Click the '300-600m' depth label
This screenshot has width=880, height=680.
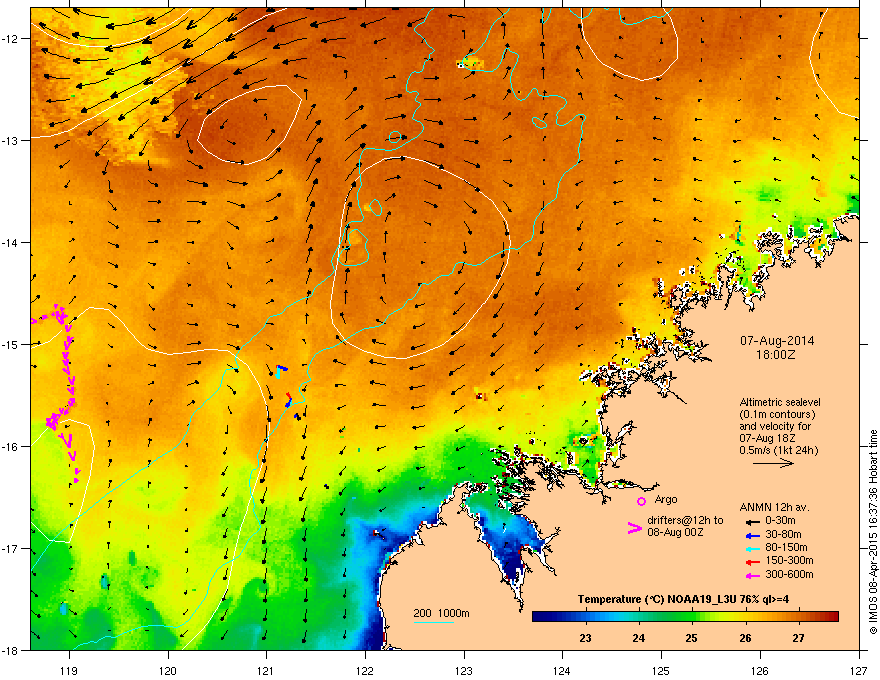pyautogui.click(x=789, y=574)
